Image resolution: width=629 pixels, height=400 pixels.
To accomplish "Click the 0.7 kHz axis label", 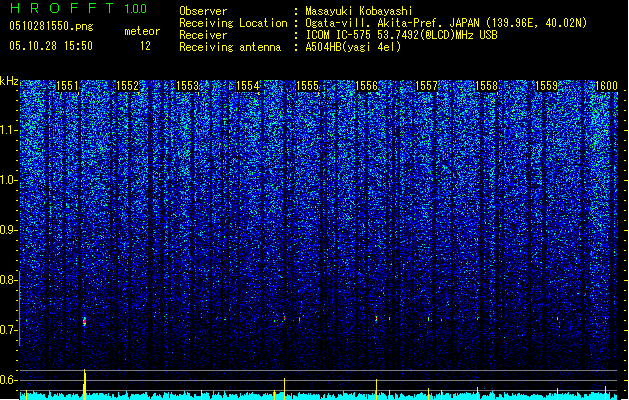I will pos(8,330).
